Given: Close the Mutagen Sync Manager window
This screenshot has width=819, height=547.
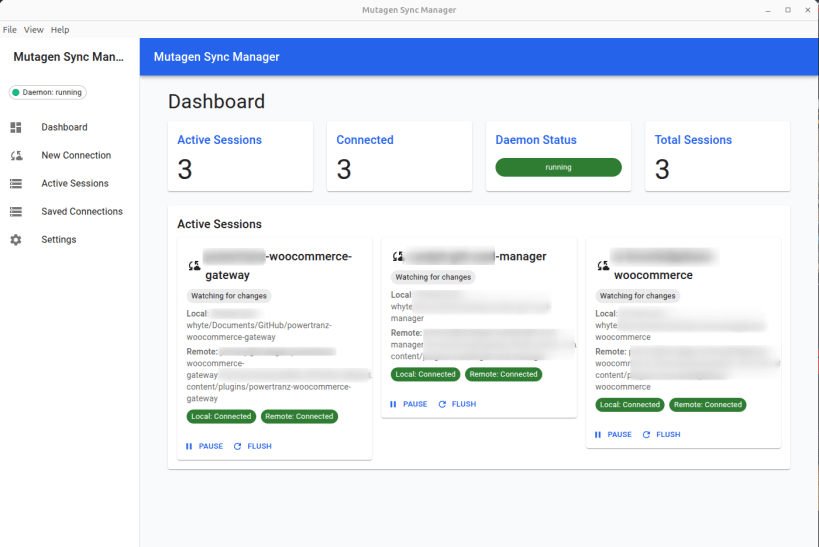Looking at the screenshot, I should click(808, 10).
